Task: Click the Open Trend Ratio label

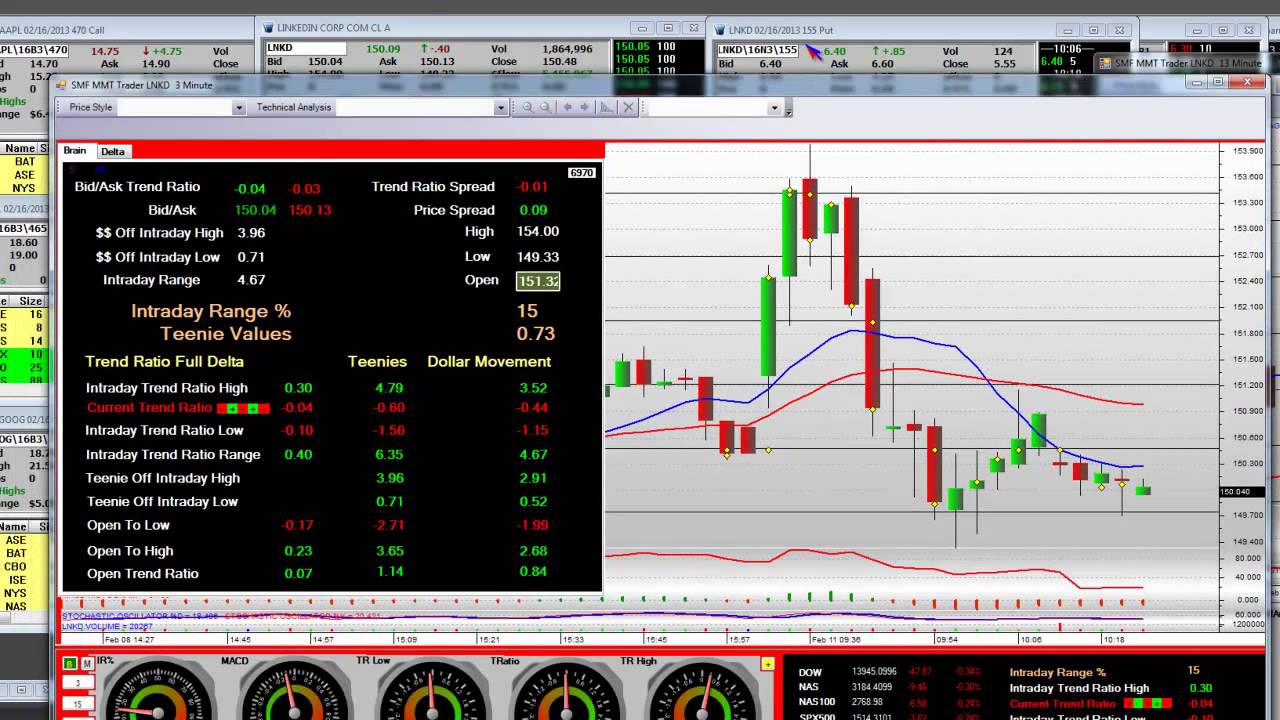Action: click(x=142, y=574)
